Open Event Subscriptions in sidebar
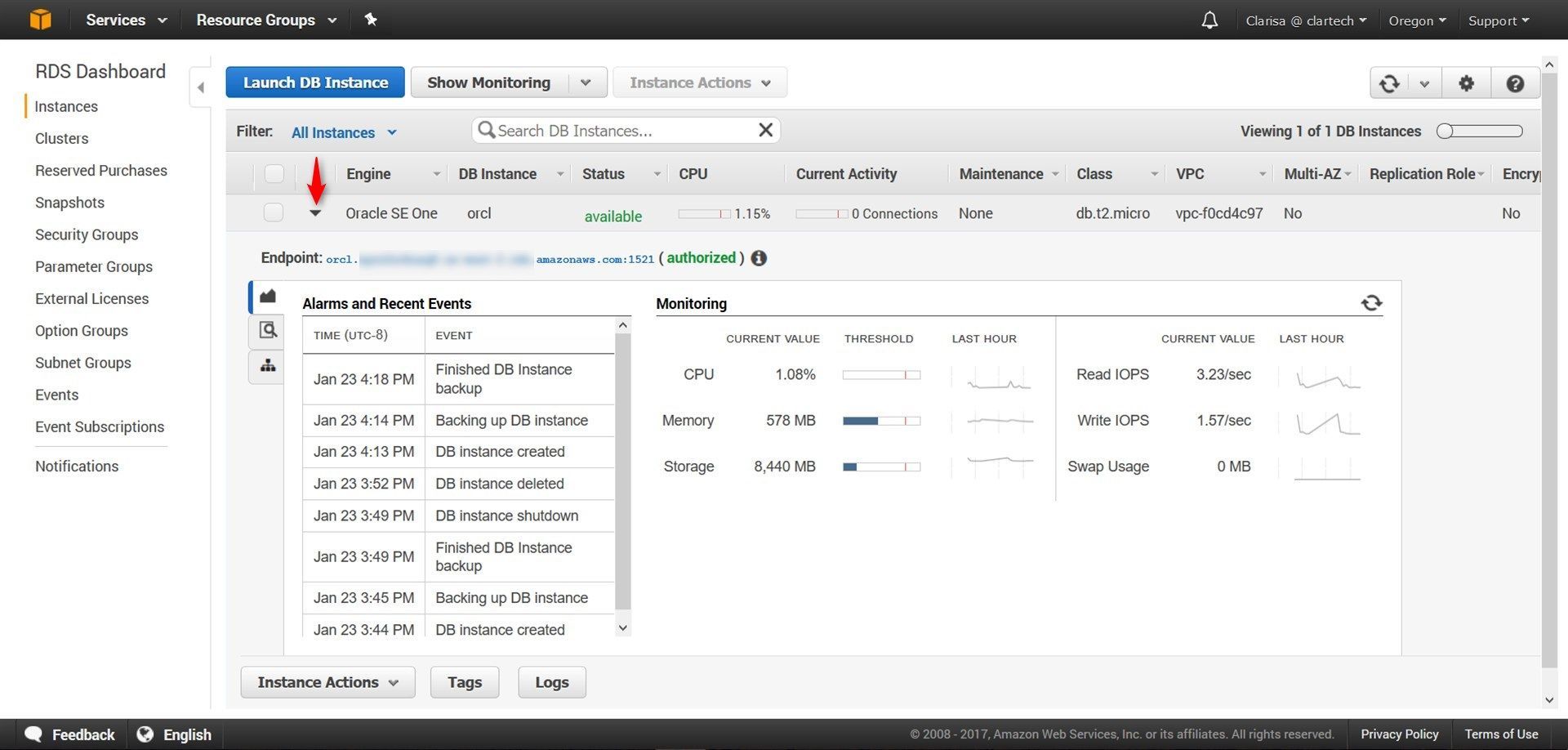The image size is (1568, 750). pyautogui.click(x=100, y=426)
